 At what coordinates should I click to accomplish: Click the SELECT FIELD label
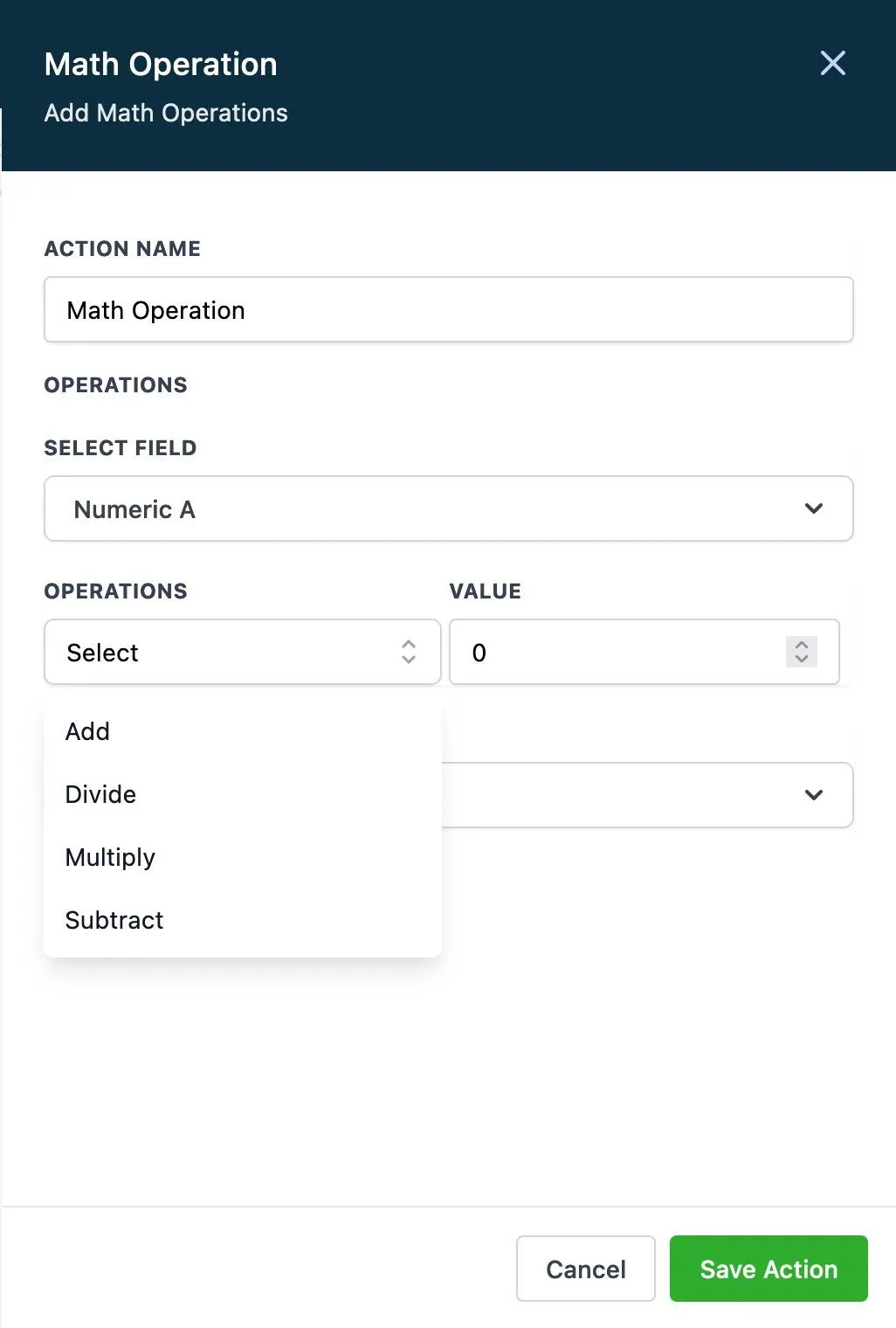click(121, 448)
